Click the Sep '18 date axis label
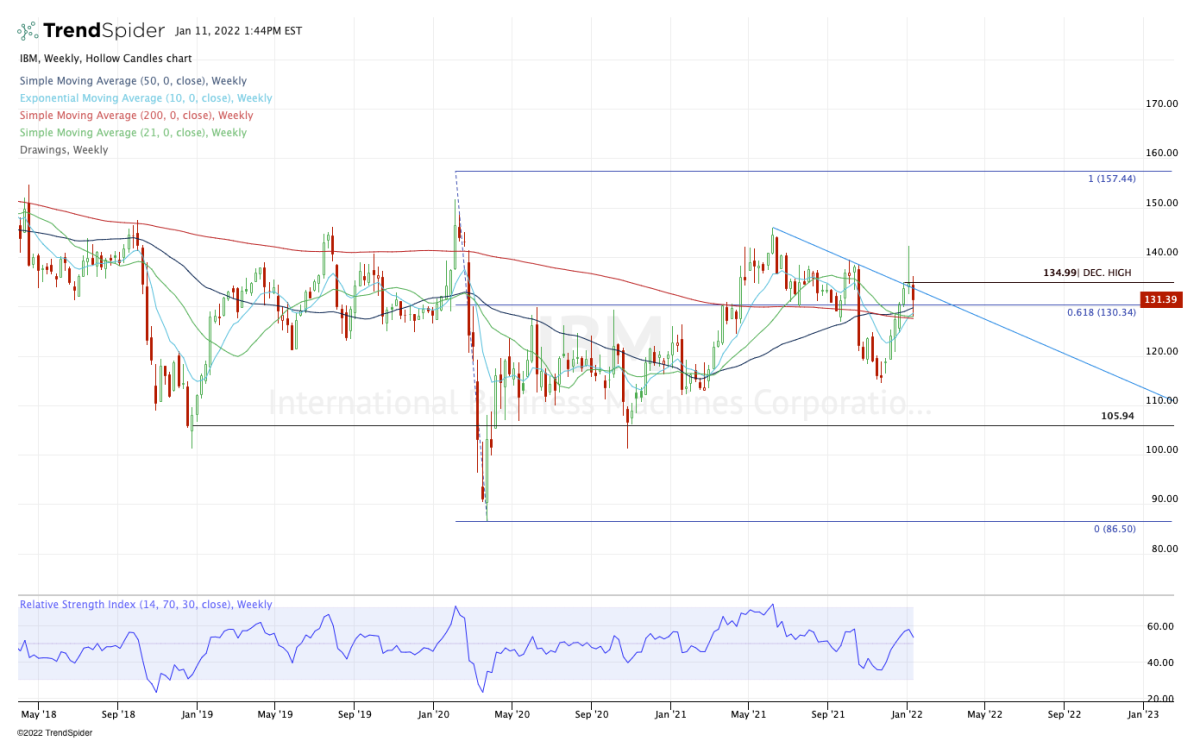Viewport: 1200px width, 741px height. [118, 715]
